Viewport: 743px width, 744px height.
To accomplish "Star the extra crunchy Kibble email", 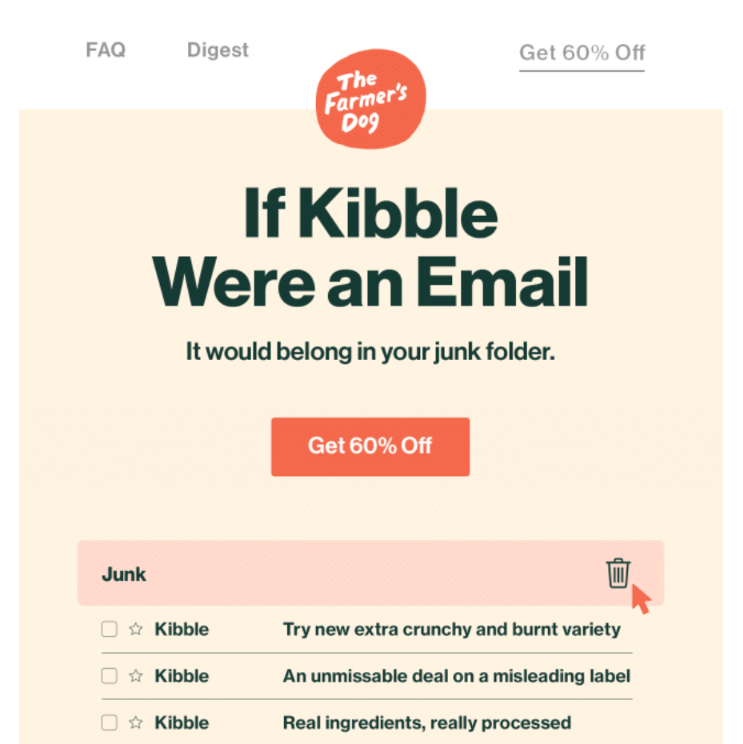I will [136, 630].
